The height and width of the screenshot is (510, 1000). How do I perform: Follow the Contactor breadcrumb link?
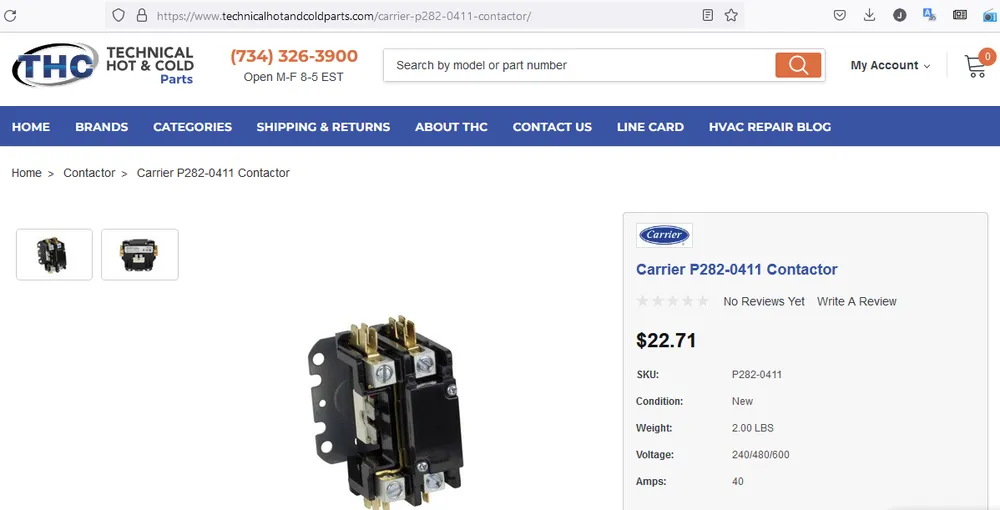point(89,173)
